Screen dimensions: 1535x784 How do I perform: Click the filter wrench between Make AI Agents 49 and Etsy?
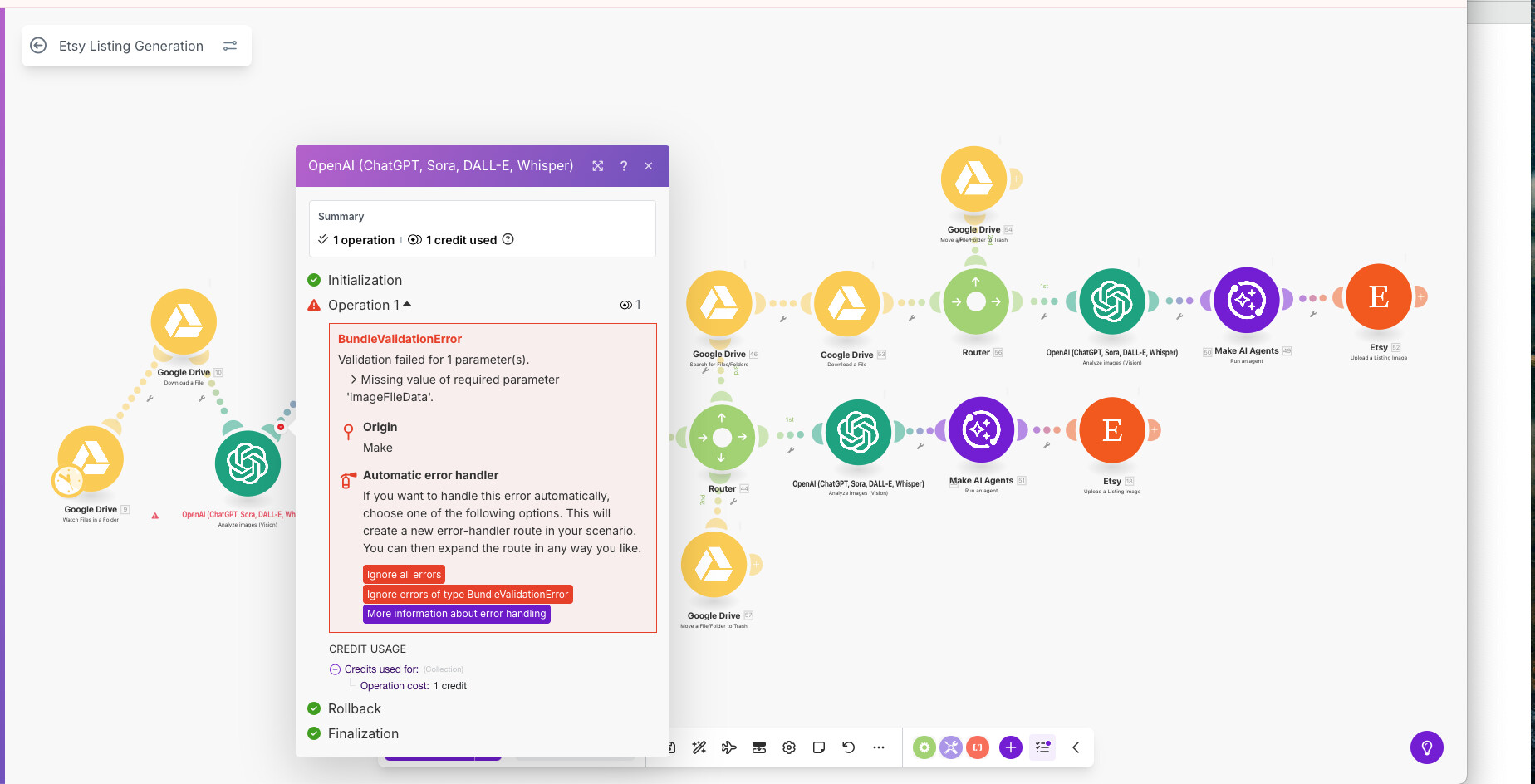point(1313,314)
